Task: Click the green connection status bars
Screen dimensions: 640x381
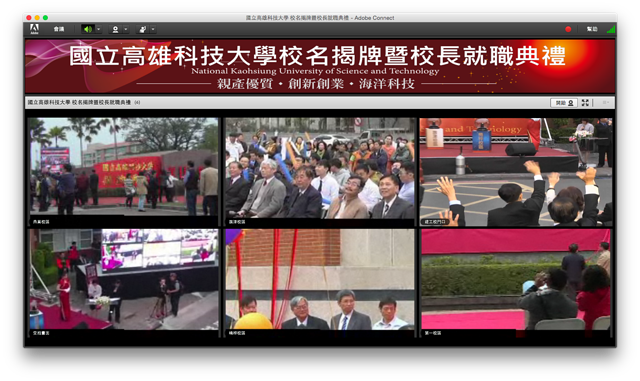Action: click(x=611, y=29)
